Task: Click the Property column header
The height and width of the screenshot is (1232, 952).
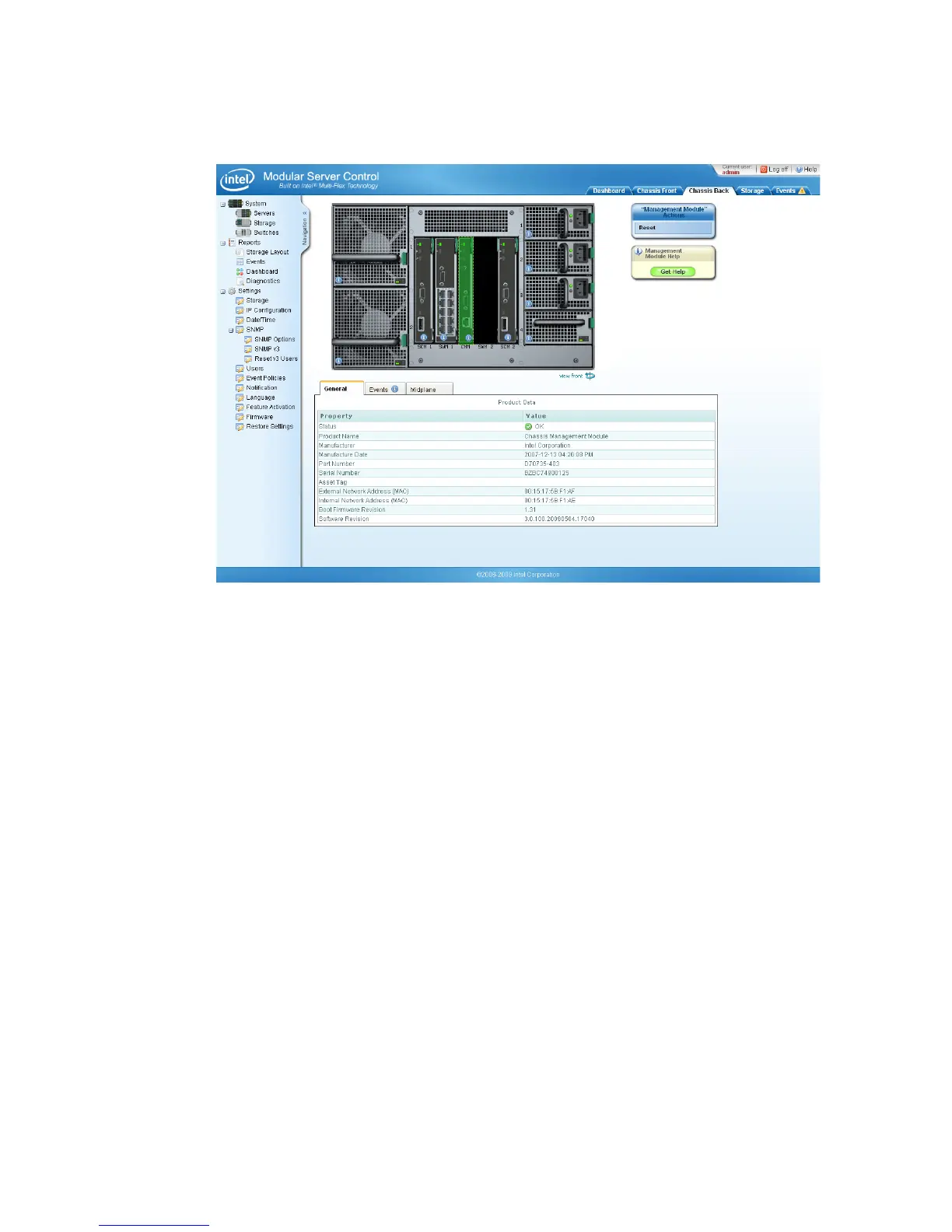Action: pyautogui.click(x=420, y=416)
